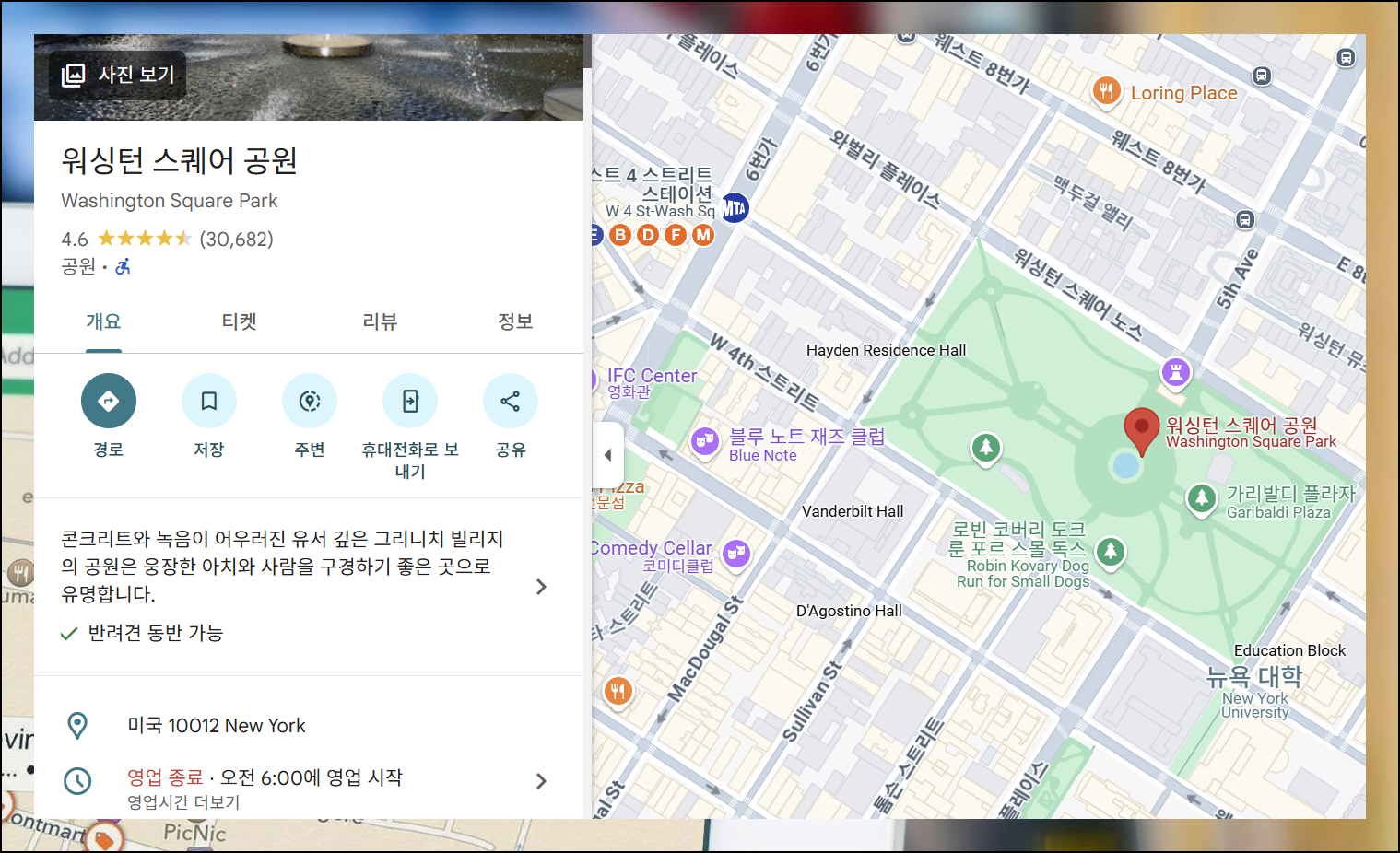This screenshot has width=1400, height=853.
Task: Click the Hayden Residence Hall label
Action: point(886,350)
